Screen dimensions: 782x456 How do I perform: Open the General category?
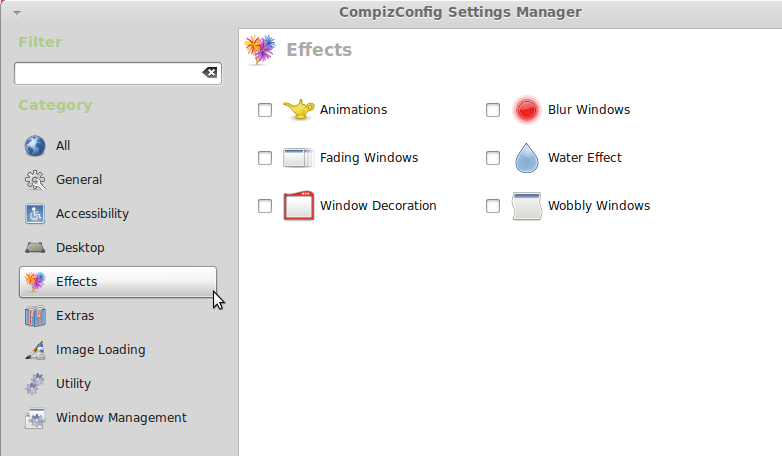coord(79,180)
